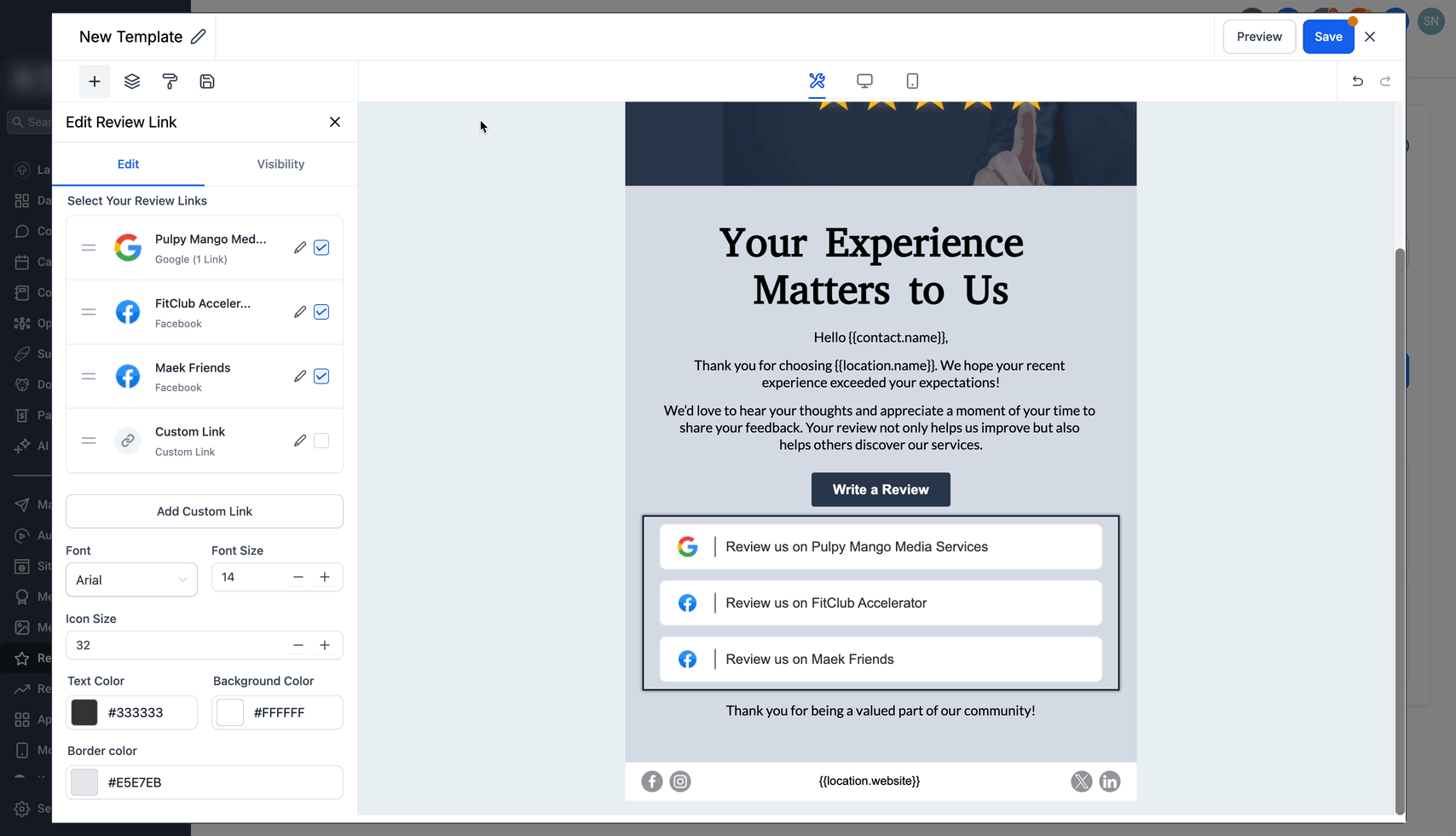Decrease the Icon Size value
The height and width of the screenshot is (836, 1456).
(298, 645)
